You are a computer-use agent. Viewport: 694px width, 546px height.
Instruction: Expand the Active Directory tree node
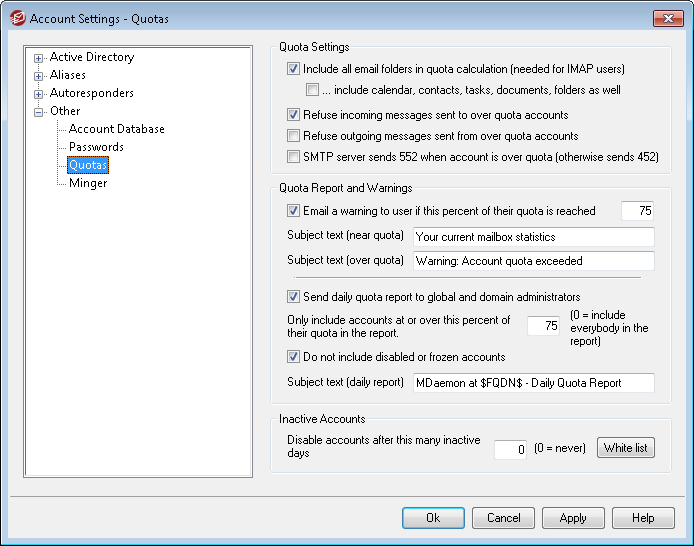[x=39, y=58]
